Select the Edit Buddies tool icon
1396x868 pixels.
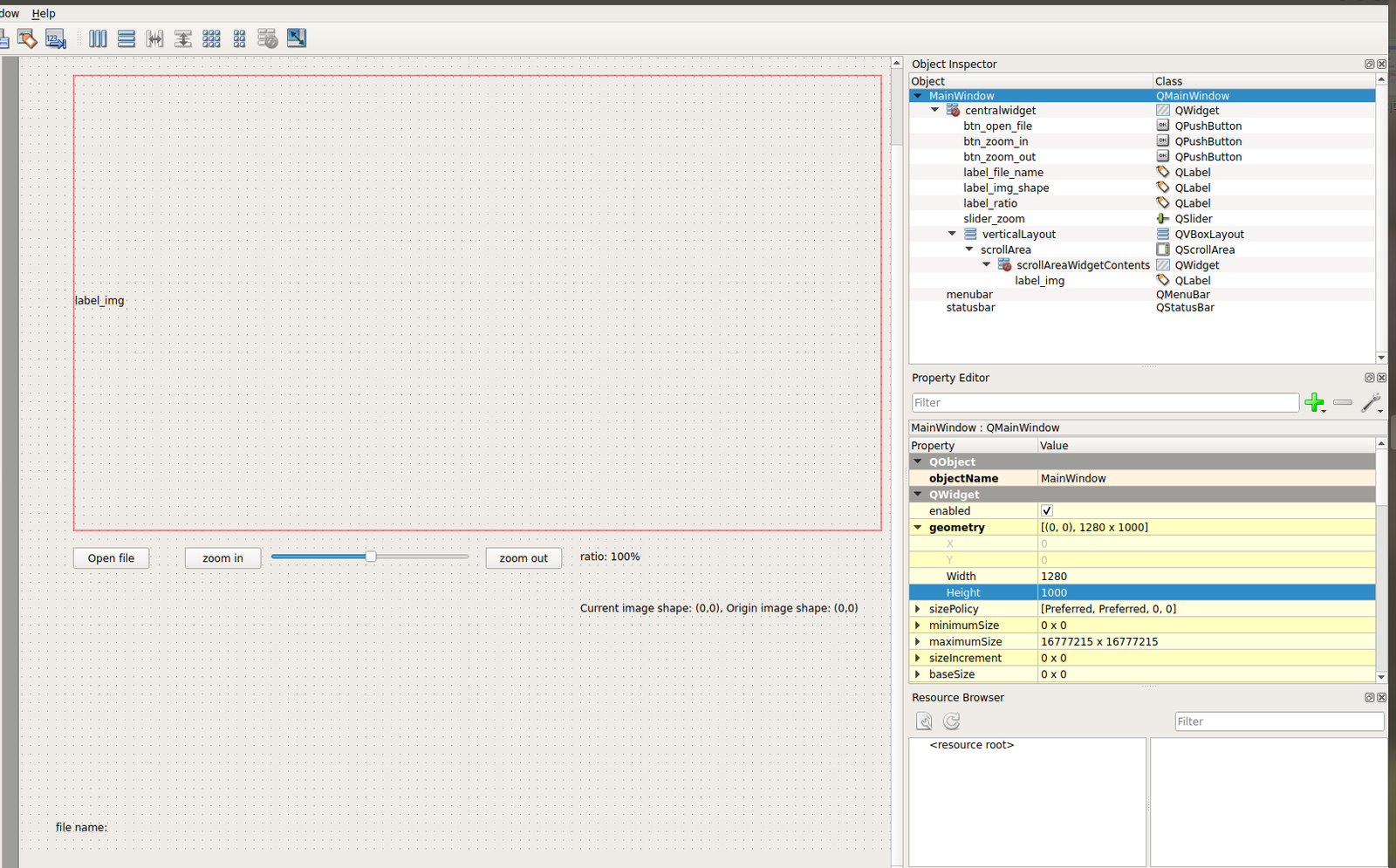coord(27,38)
